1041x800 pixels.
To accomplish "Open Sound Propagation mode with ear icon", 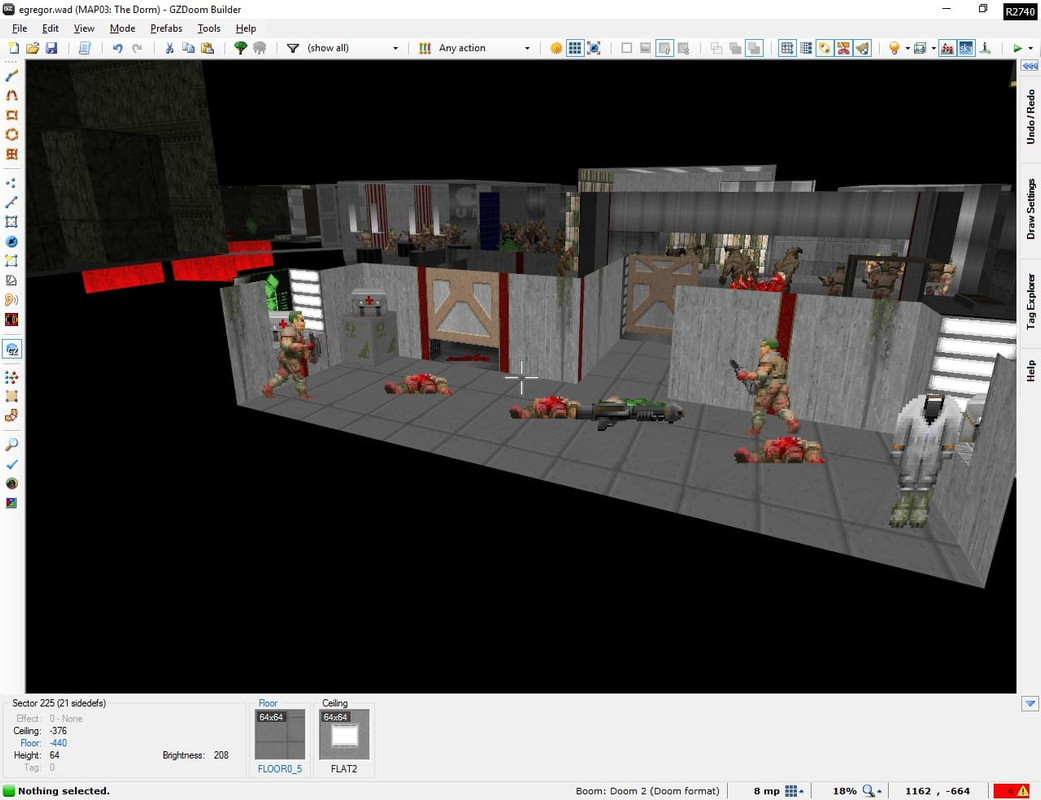I will click(11, 300).
